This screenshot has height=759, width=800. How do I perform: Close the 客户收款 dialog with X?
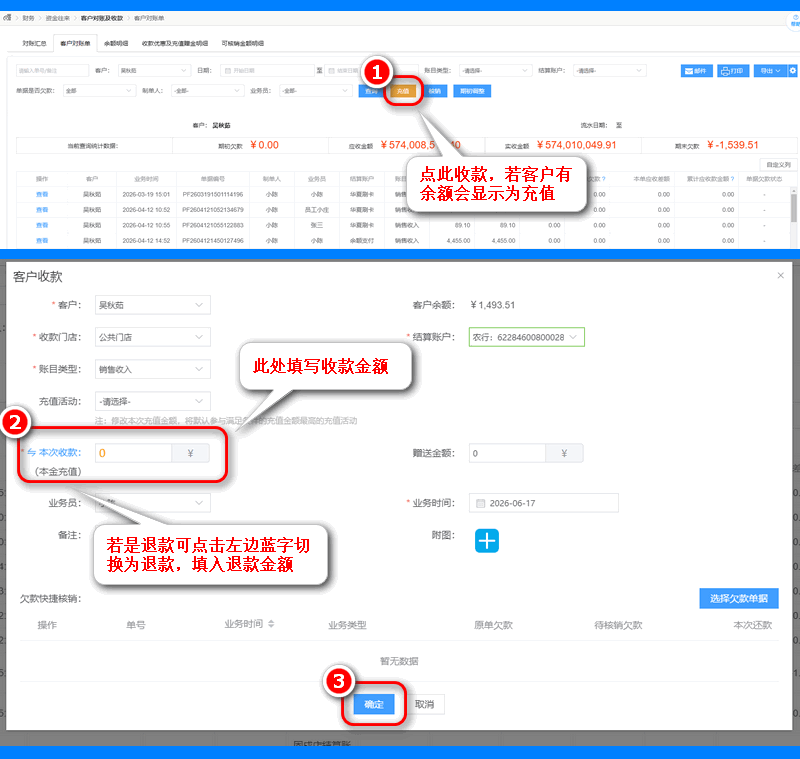click(x=780, y=275)
